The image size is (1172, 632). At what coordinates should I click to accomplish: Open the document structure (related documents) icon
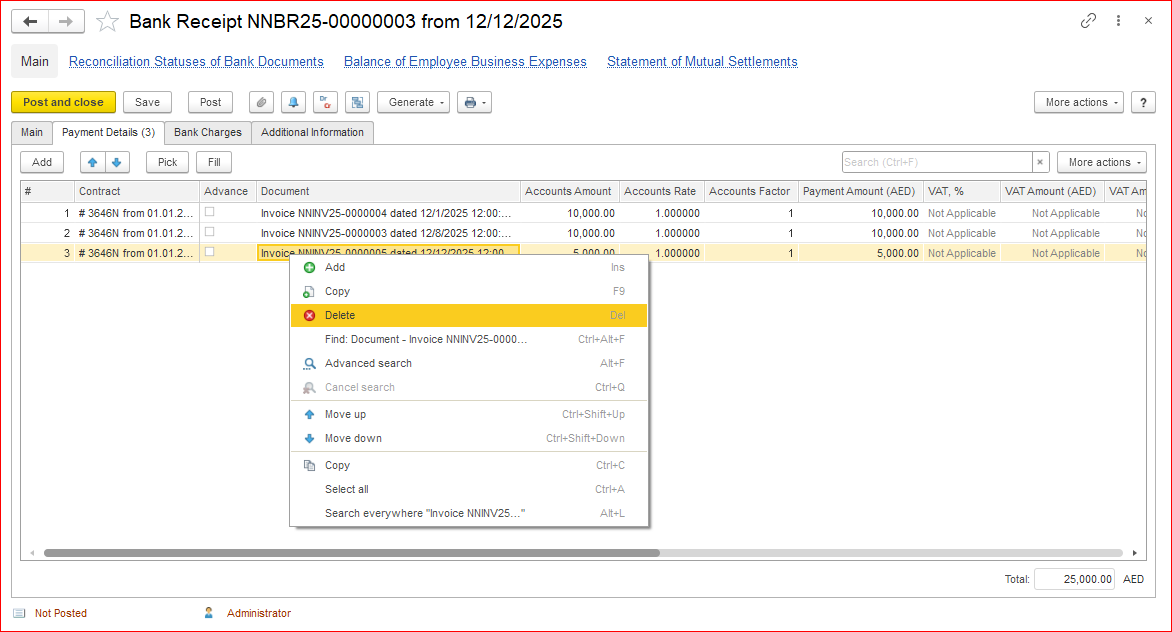[x=357, y=102]
